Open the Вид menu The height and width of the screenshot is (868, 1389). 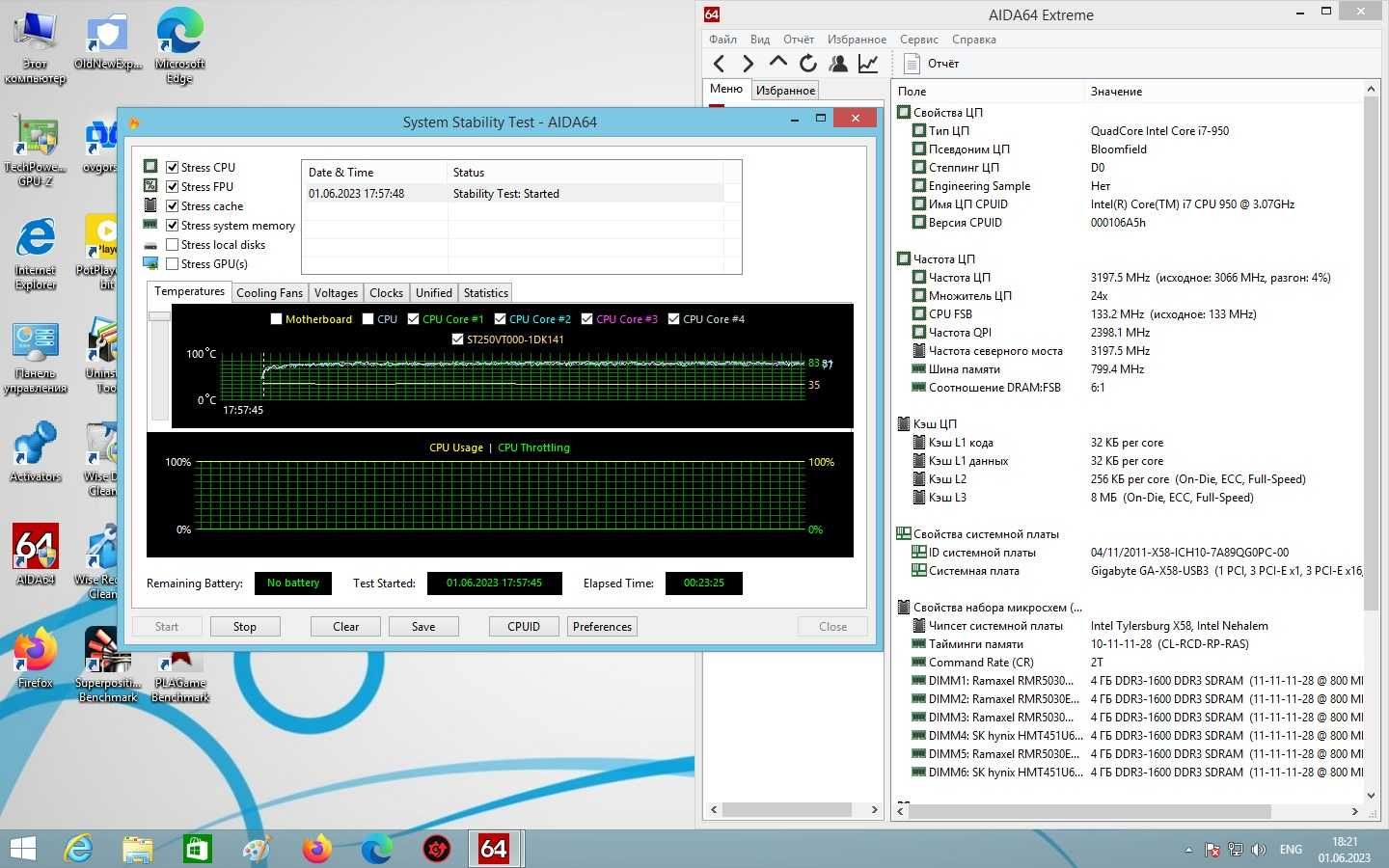(x=760, y=40)
